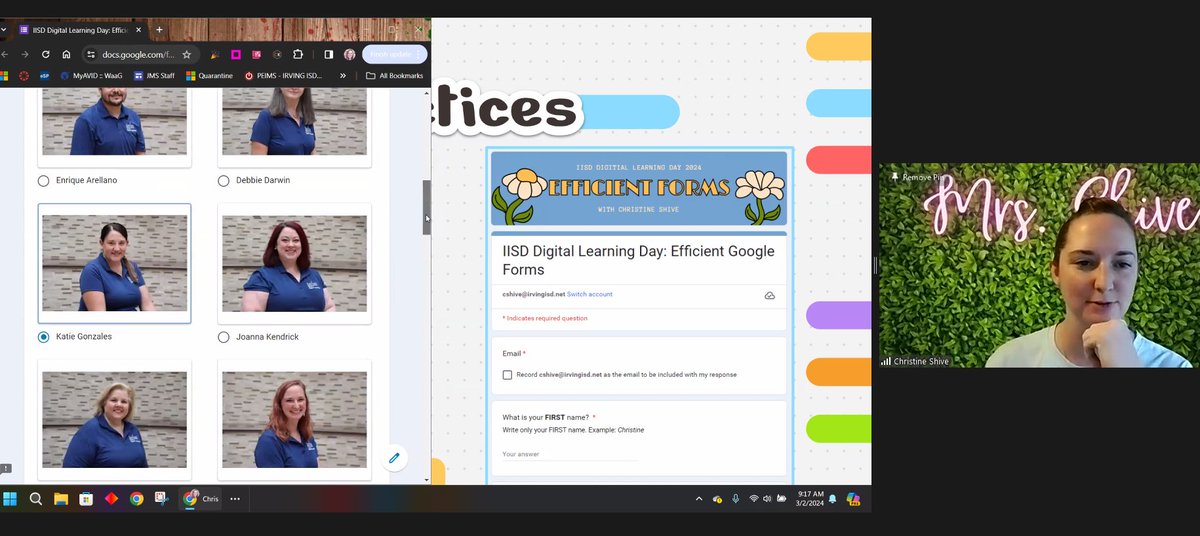Open Wi-Fi network settings in tray

753,498
